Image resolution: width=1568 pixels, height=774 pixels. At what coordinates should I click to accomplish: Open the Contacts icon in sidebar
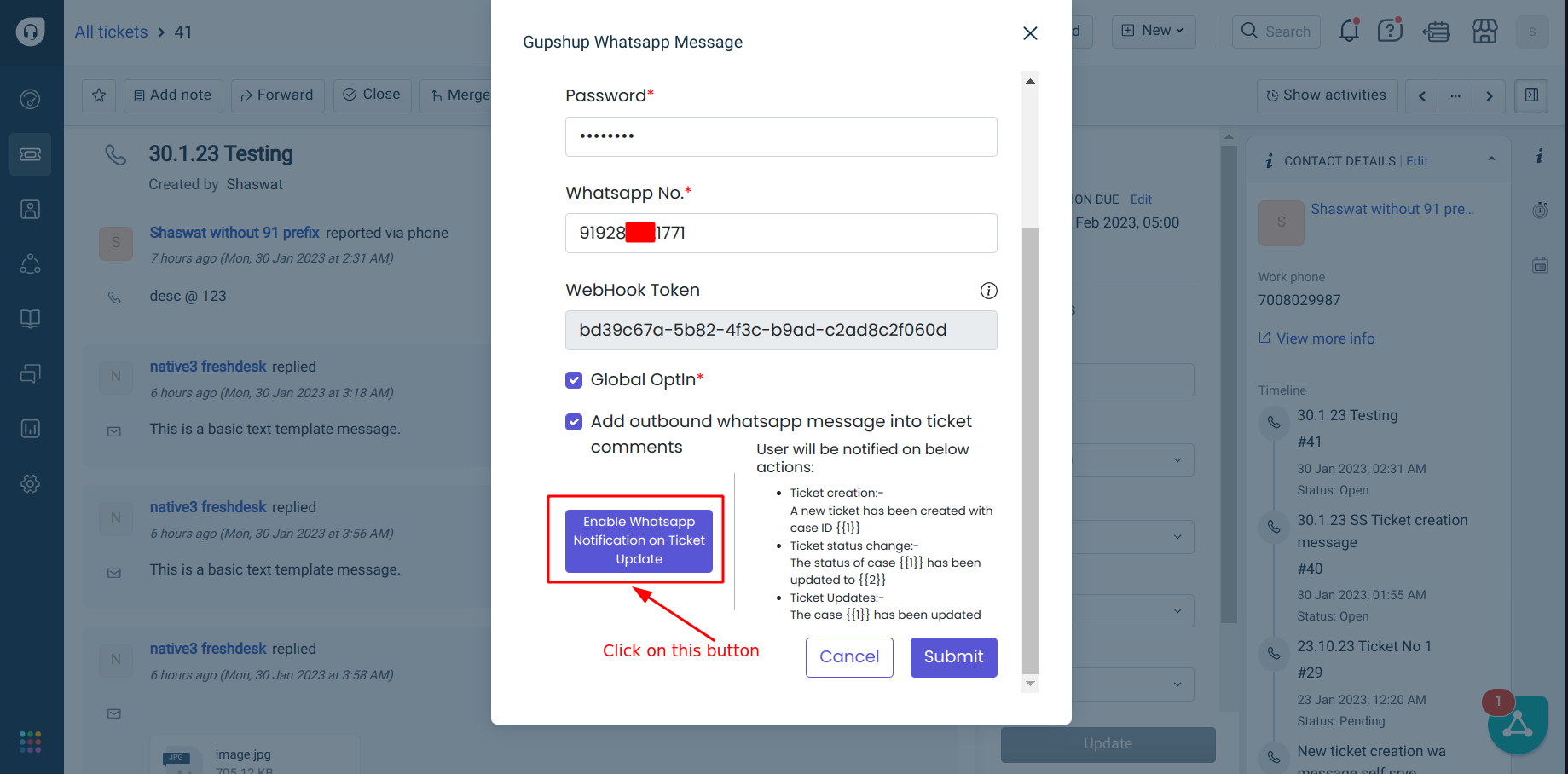pyautogui.click(x=30, y=210)
